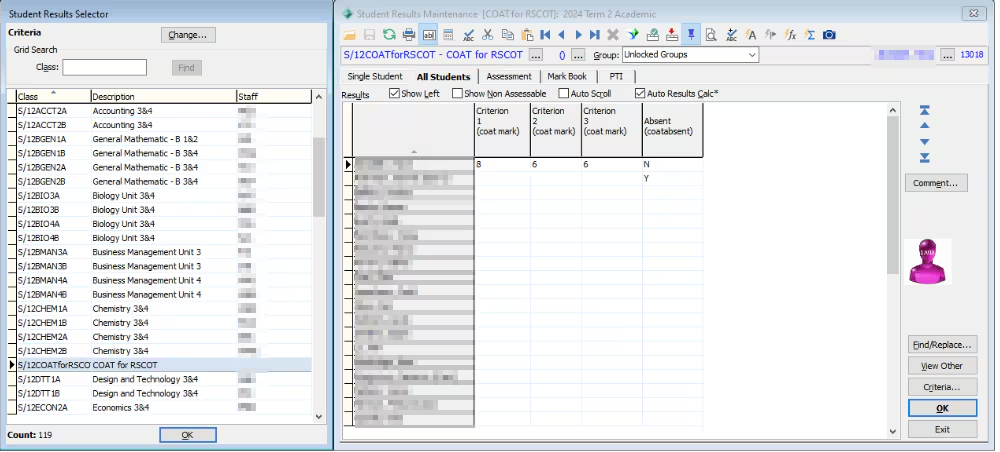Click the spell check icon beside calculator
Viewport: 1000px width, 452px height.
pos(468,35)
